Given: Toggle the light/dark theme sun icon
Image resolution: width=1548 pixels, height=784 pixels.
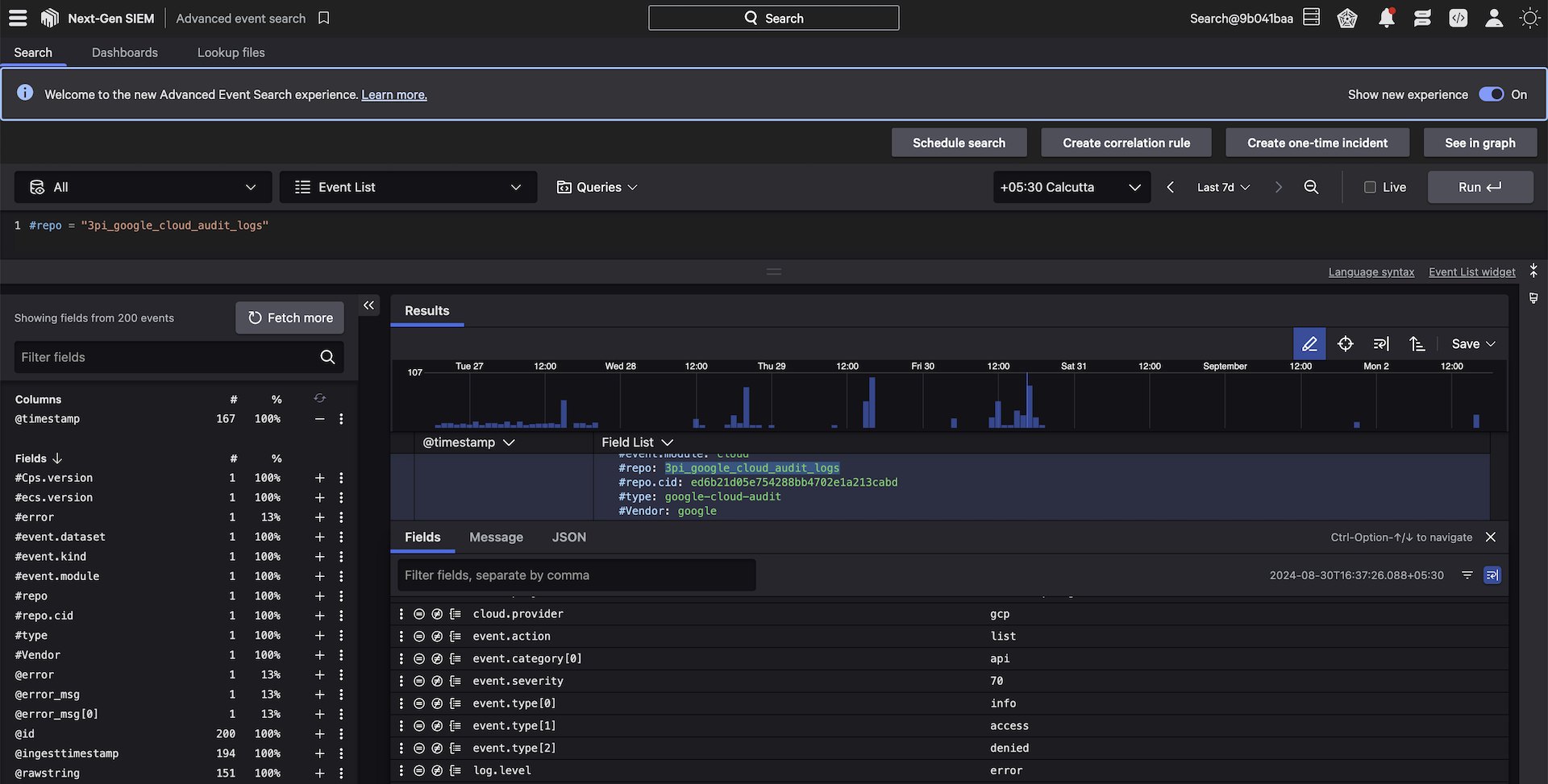Looking at the screenshot, I should pos(1529,18).
